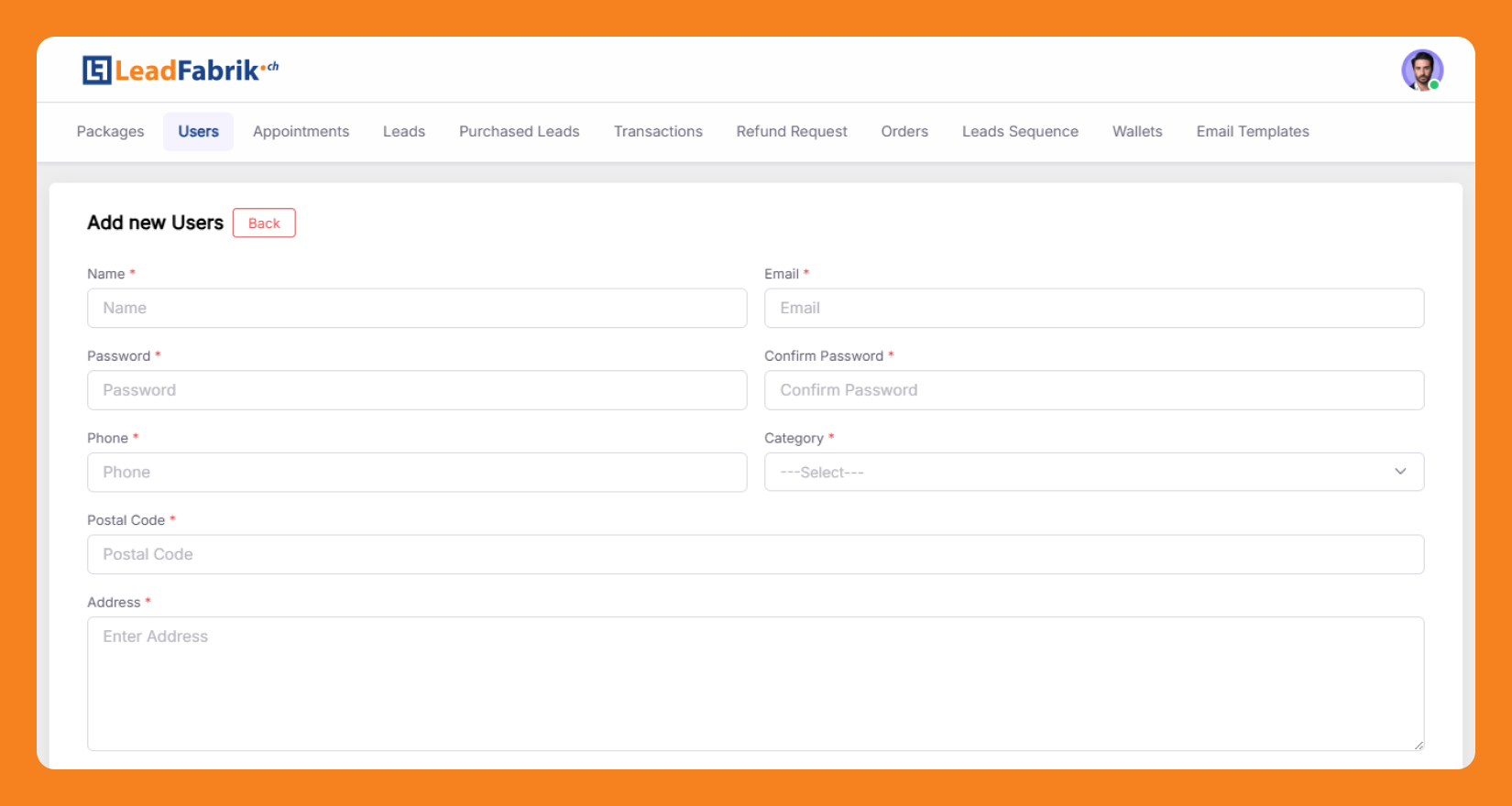Open the Refund Request tab
Image resolution: width=1512 pixels, height=806 pixels.
(791, 132)
